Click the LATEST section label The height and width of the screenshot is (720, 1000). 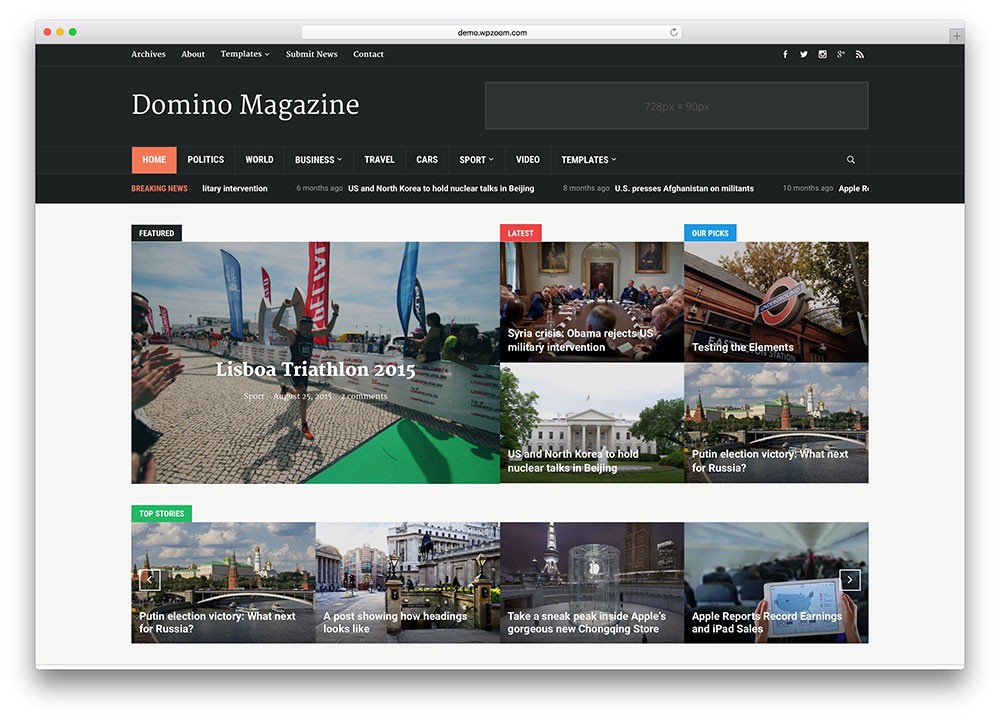(x=520, y=233)
